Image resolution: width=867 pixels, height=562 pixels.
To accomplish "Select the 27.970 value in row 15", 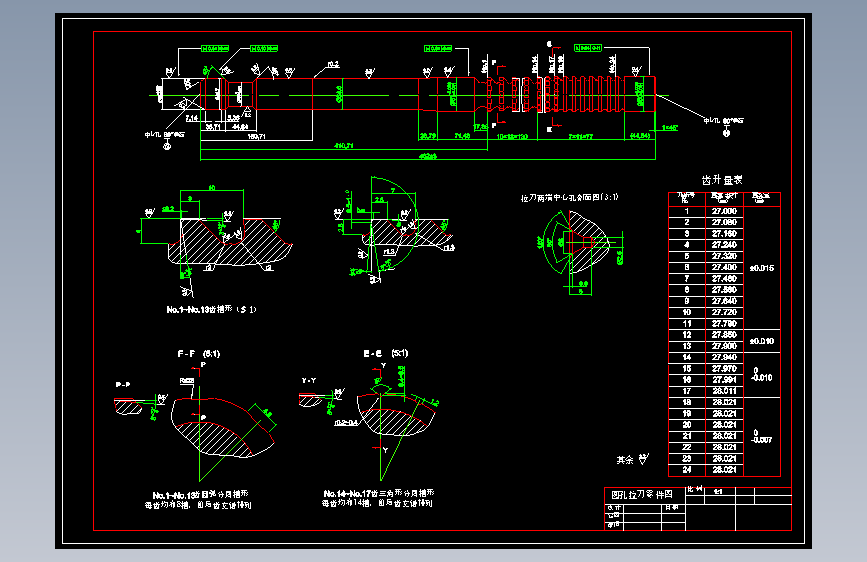I will pos(724,368).
